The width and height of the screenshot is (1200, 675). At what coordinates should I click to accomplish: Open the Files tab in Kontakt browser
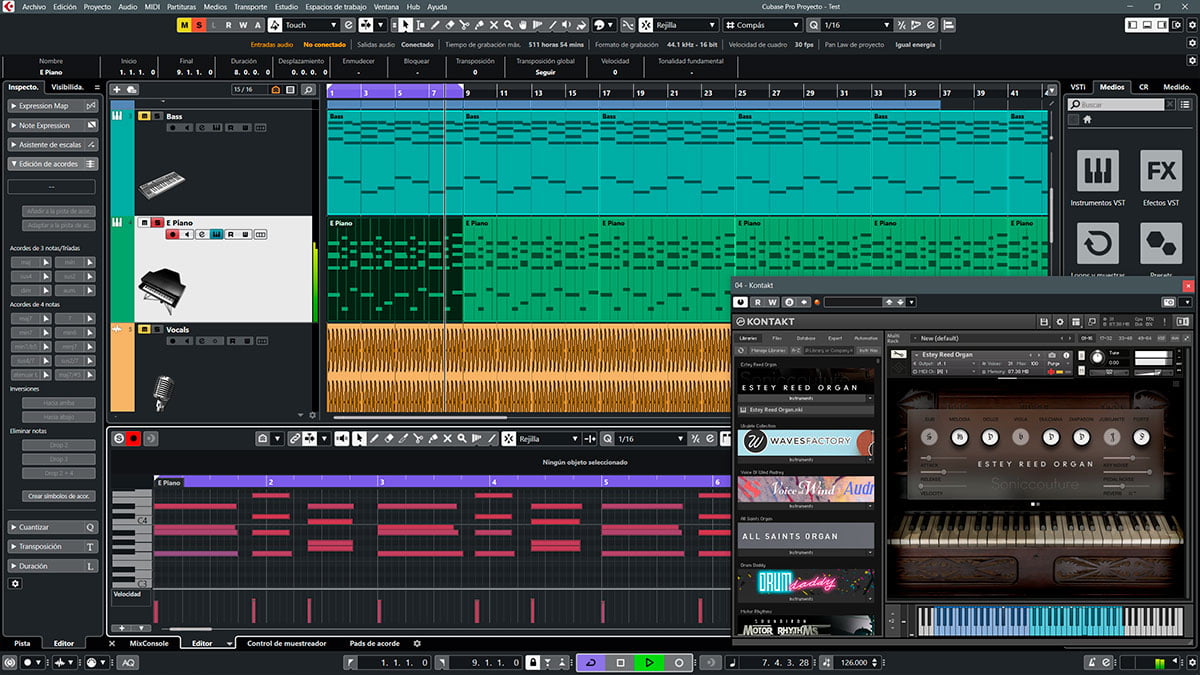(x=777, y=338)
